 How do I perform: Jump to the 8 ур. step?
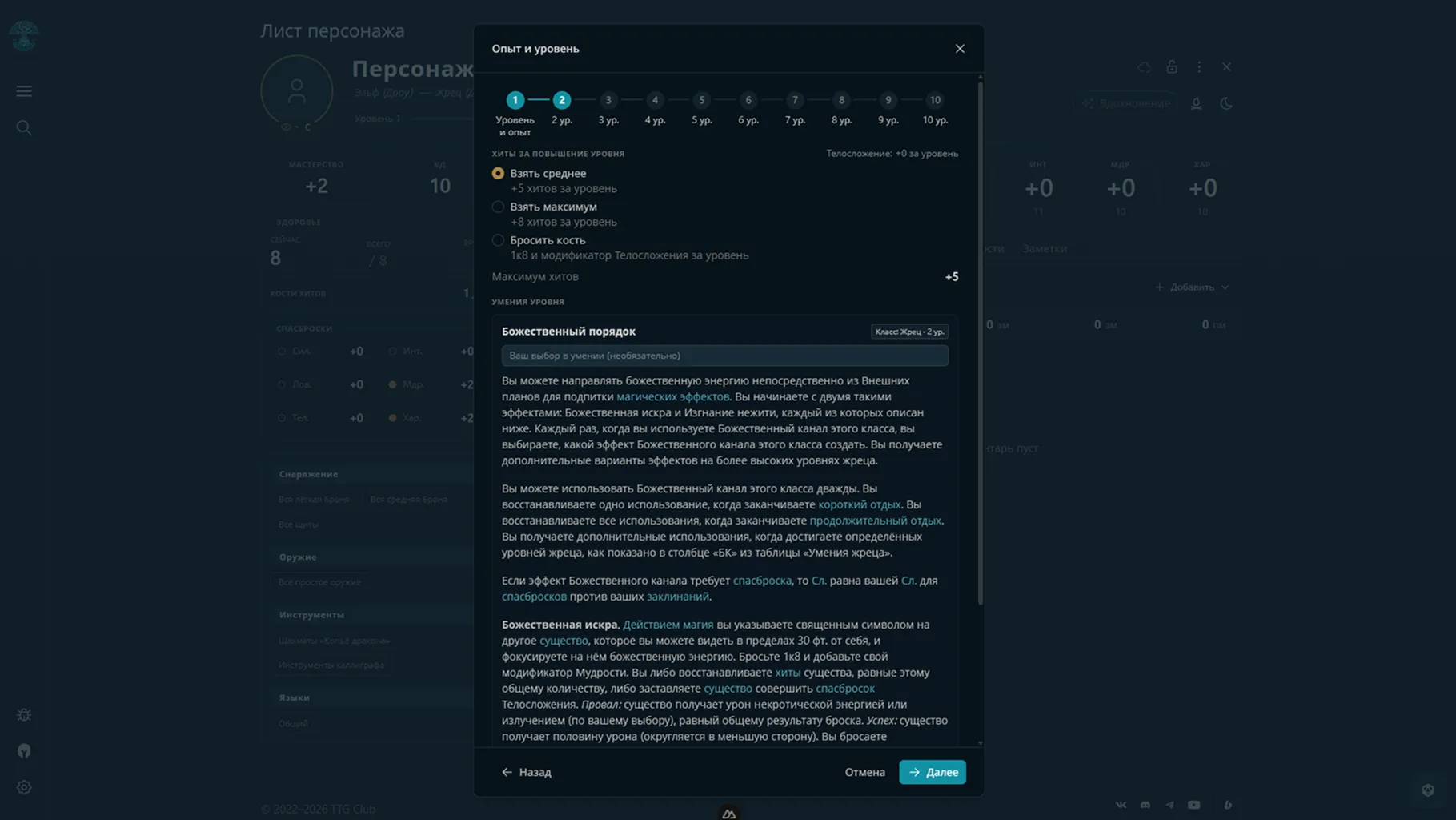click(841, 100)
